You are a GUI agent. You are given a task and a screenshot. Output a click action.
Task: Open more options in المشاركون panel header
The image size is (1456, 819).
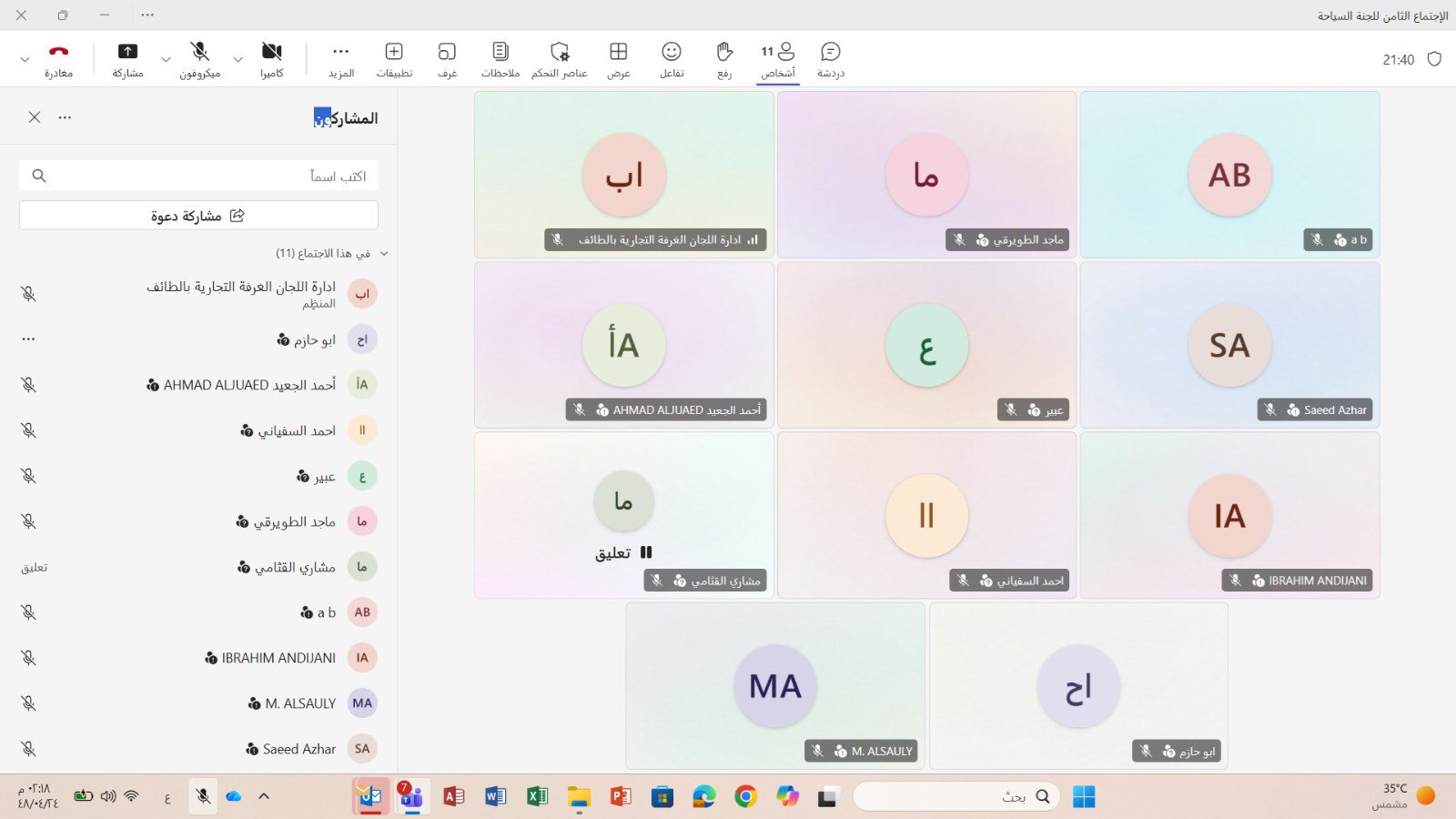tap(65, 117)
